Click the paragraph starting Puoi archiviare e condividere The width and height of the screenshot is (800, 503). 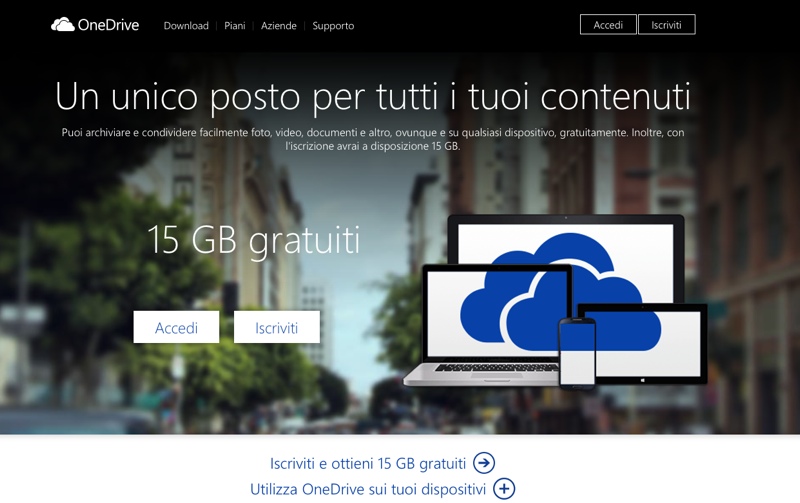(x=373, y=139)
